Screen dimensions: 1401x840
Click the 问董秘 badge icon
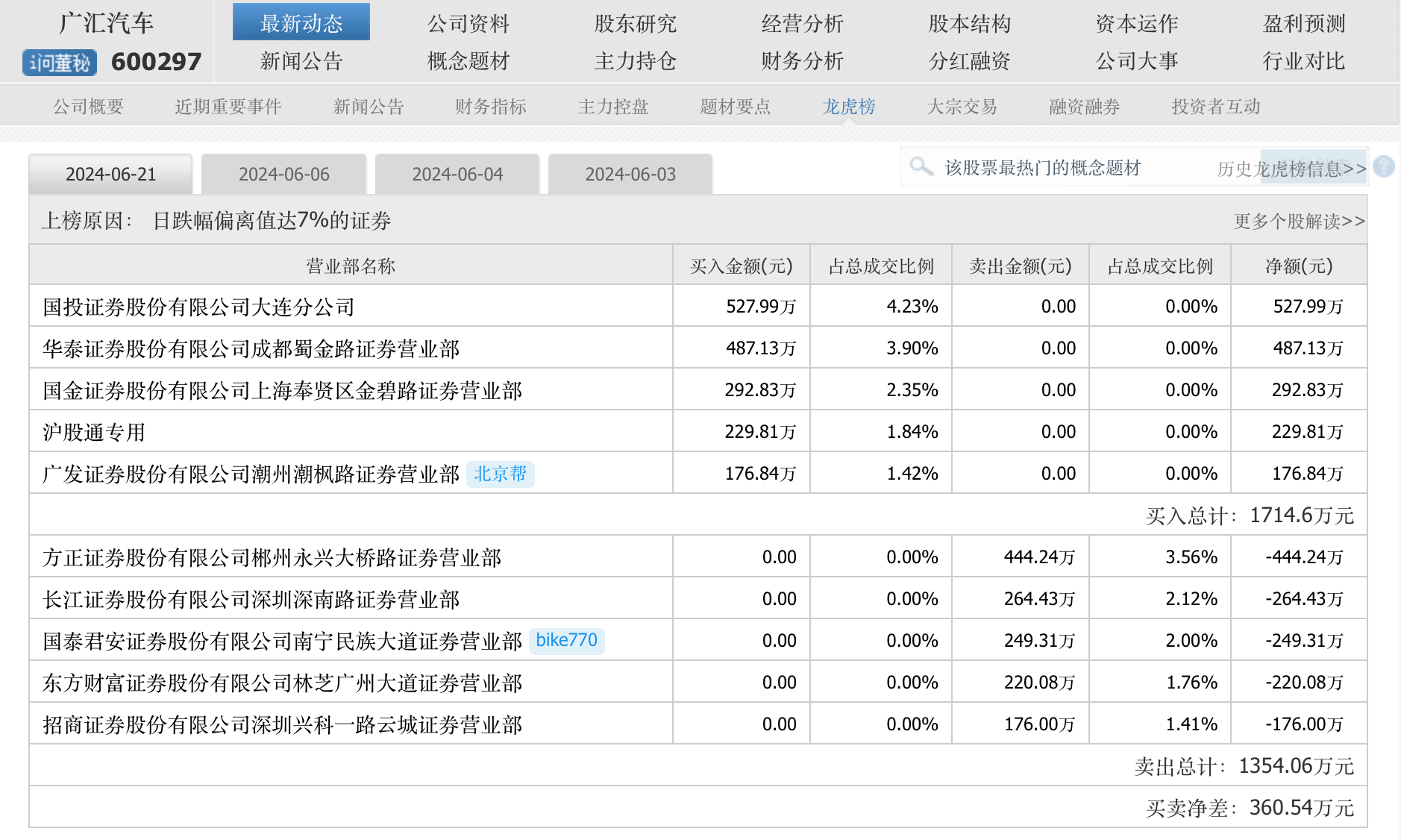point(60,63)
